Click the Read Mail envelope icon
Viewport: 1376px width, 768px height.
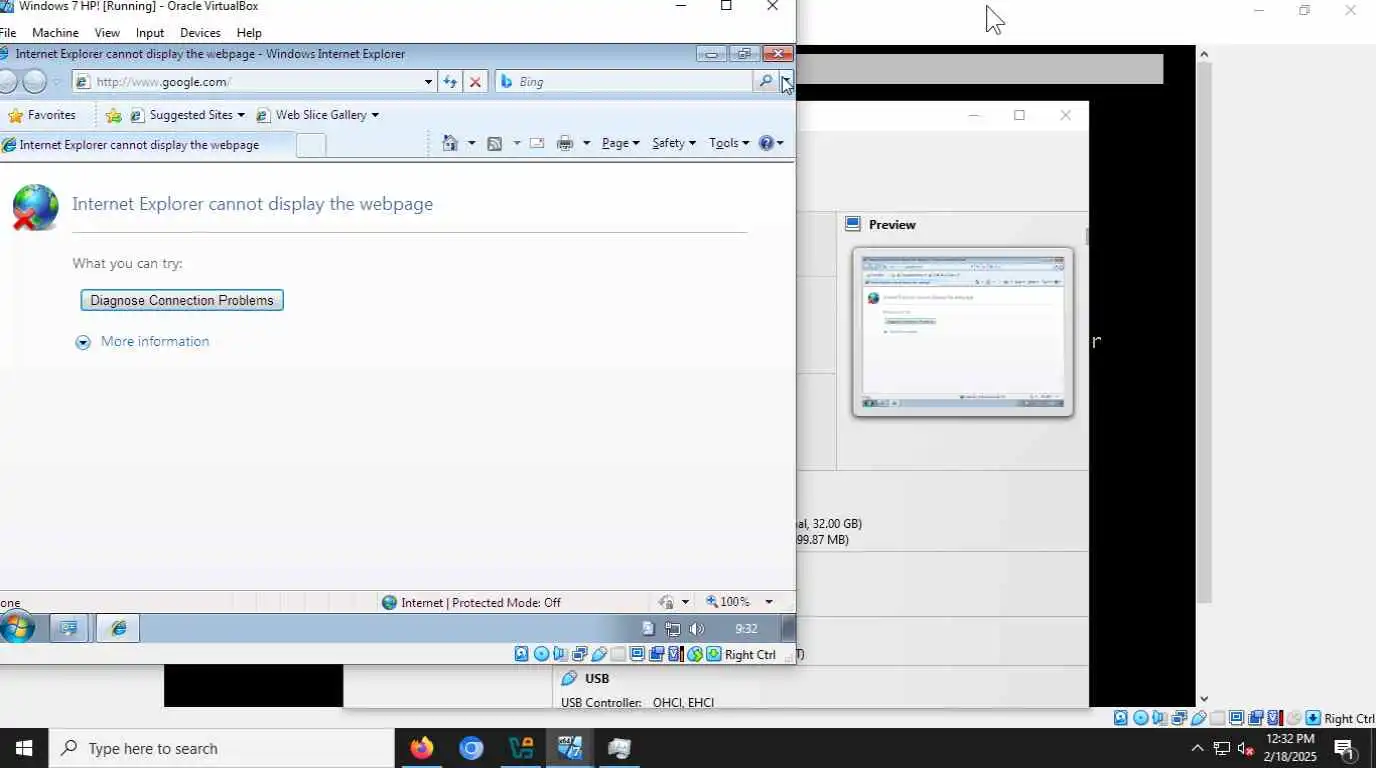[x=537, y=143]
